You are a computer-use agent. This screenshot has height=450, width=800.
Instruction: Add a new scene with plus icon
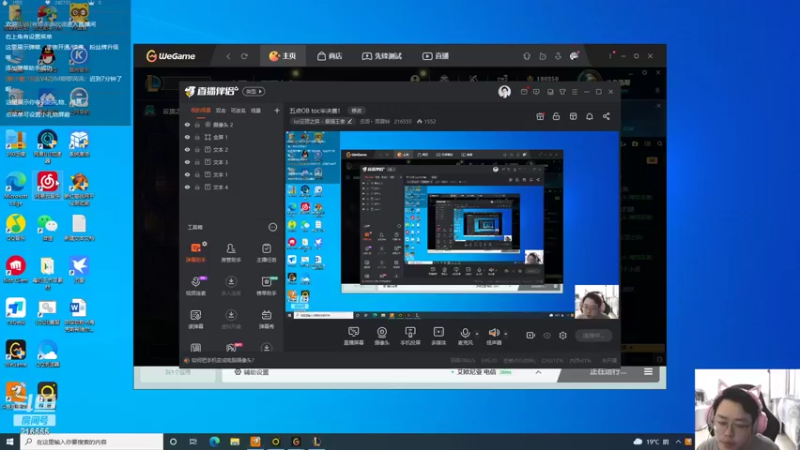tap(277, 110)
